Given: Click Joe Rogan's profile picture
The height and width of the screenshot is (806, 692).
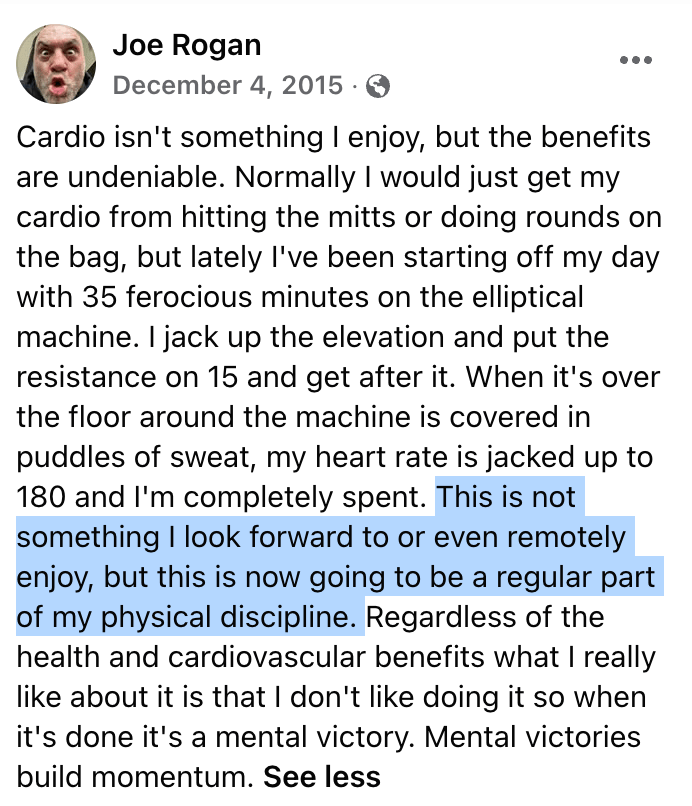Looking at the screenshot, I should 56,64.
